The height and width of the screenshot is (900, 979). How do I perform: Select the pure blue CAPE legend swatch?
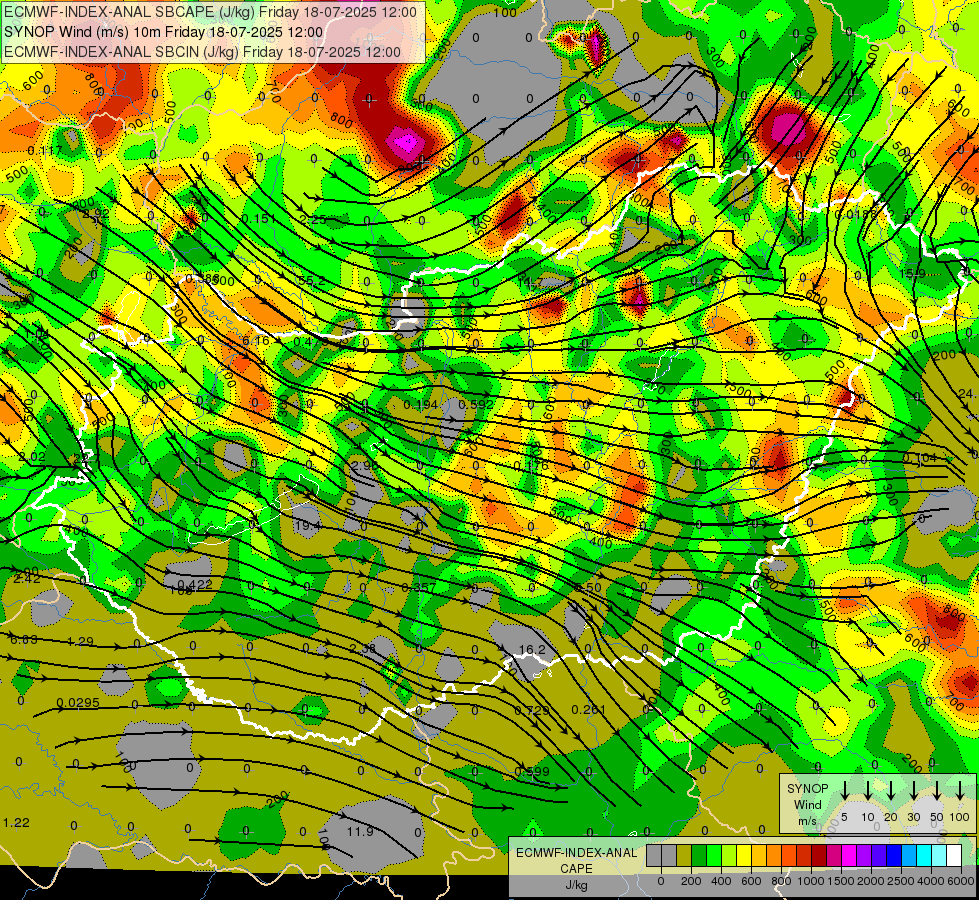[x=894, y=855]
